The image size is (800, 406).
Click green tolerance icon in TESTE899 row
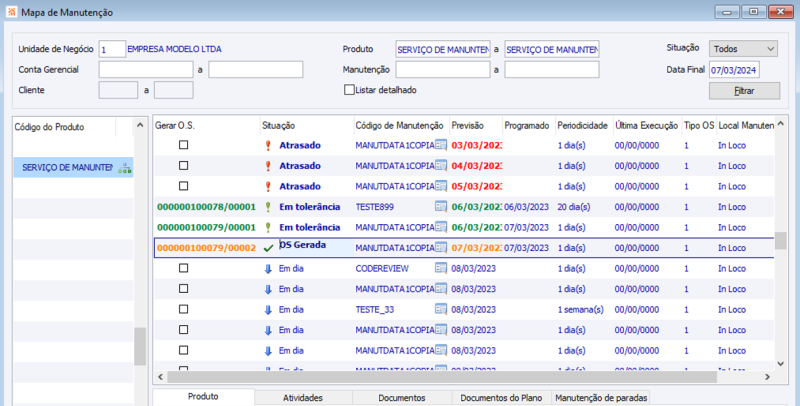[x=268, y=207]
